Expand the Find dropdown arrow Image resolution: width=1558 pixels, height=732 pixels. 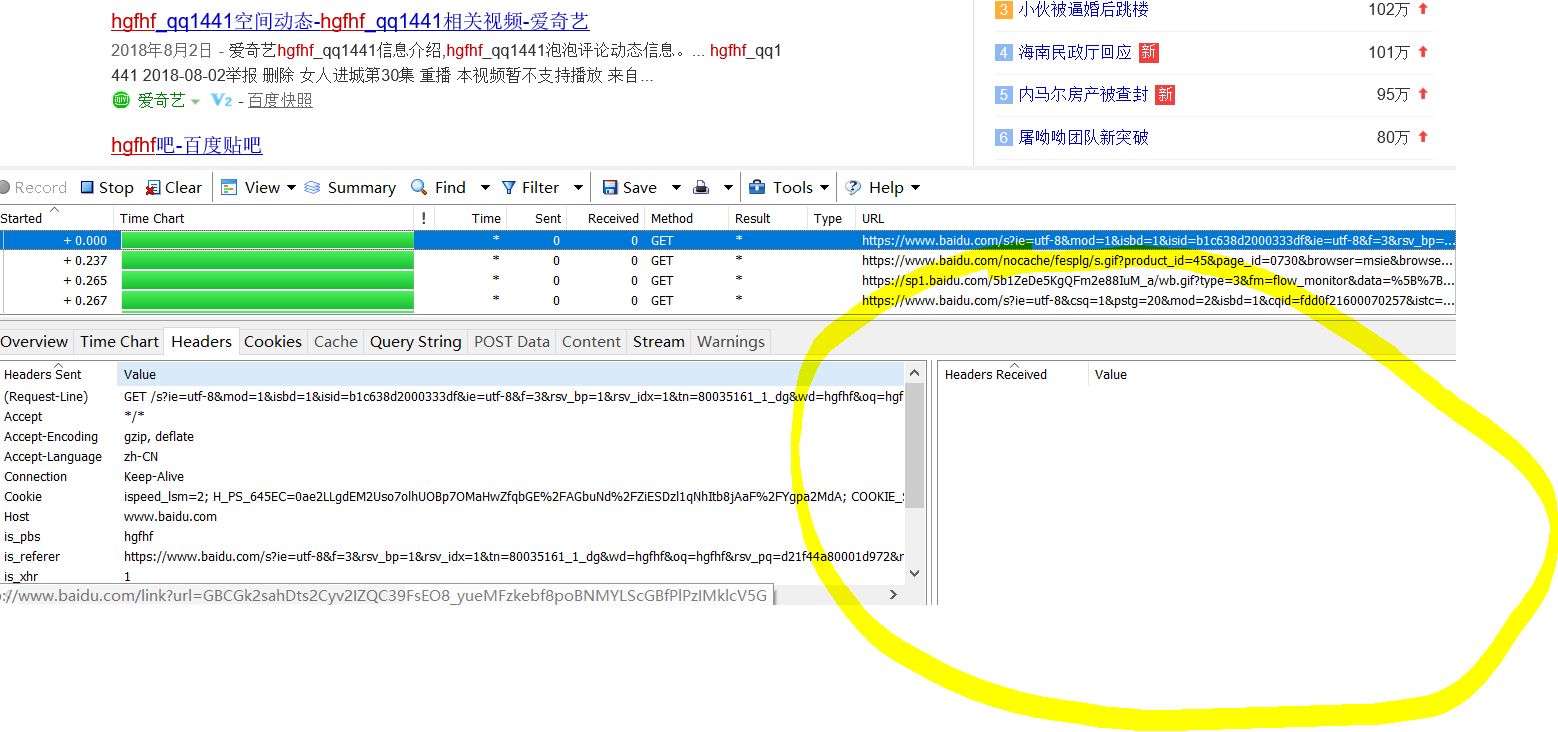(485, 188)
